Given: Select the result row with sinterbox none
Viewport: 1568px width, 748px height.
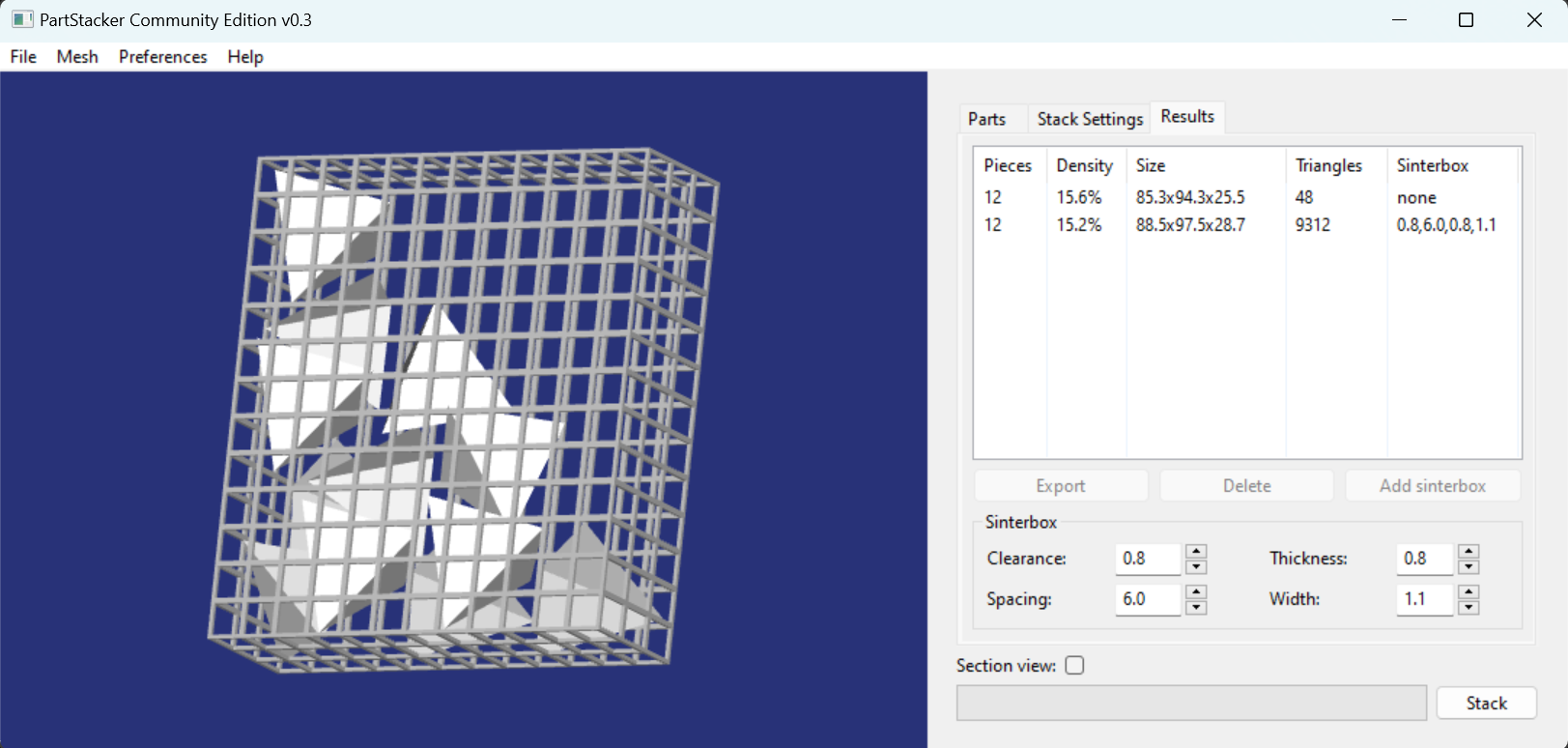Looking at the screenshot, I should [x=1246, y=197].
